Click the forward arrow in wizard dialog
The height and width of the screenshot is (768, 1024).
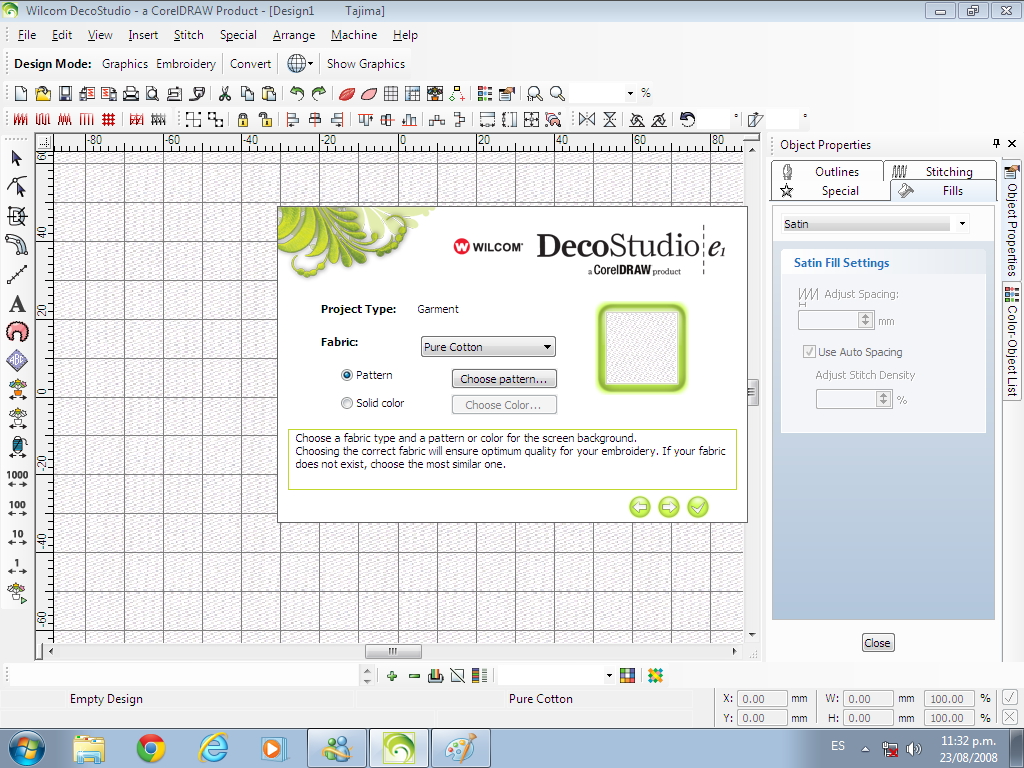coord(669,507)
